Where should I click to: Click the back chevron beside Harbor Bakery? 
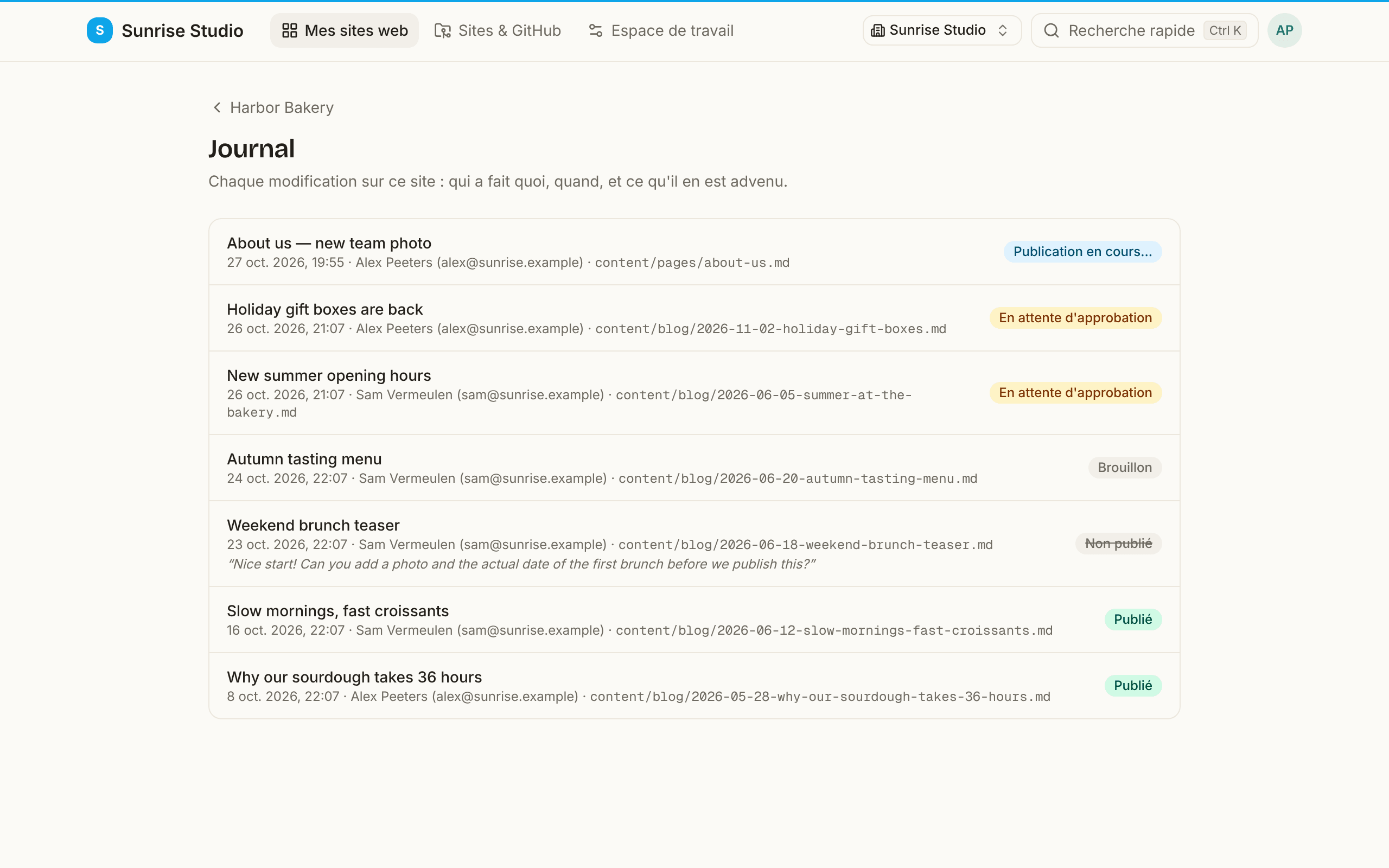(x=217, y=107)
